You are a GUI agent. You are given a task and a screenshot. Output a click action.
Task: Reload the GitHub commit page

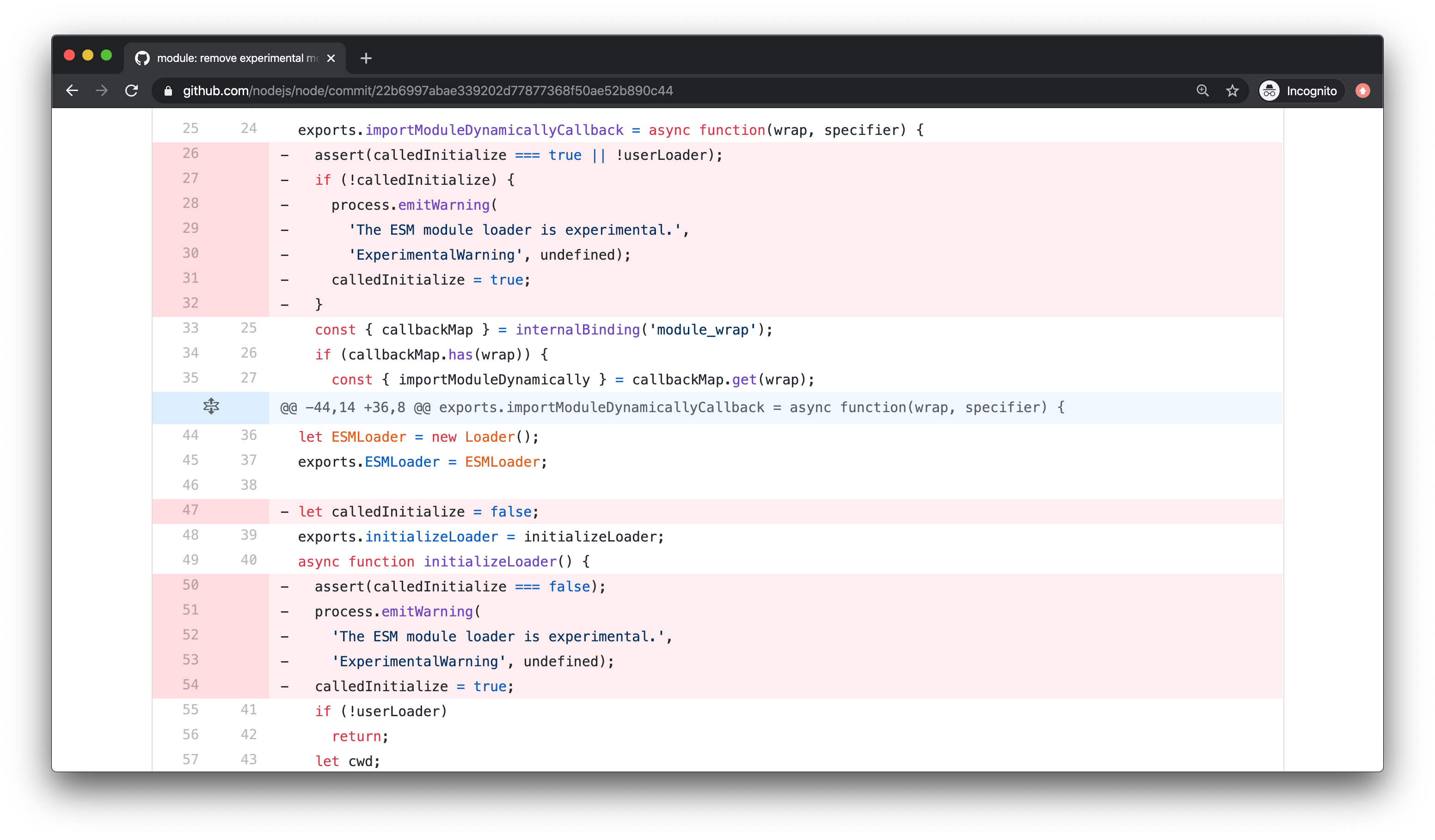point(132,91)
